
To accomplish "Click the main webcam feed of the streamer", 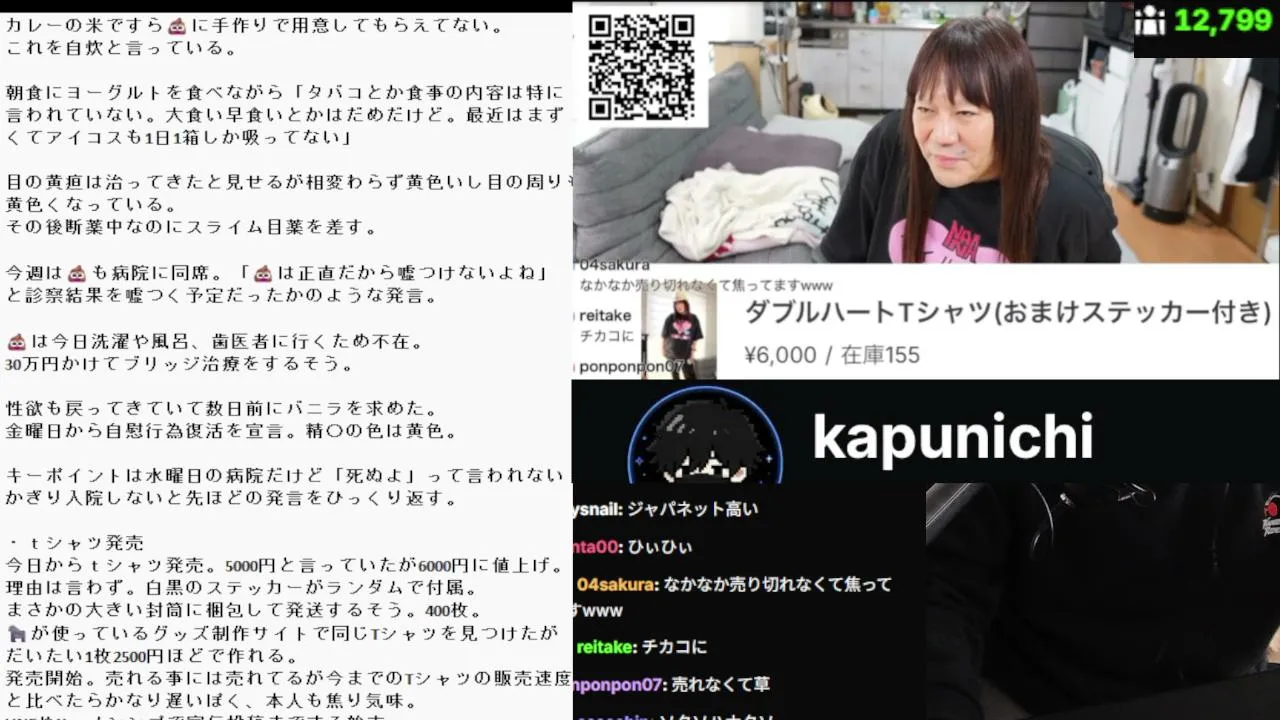I will (926, 132).
